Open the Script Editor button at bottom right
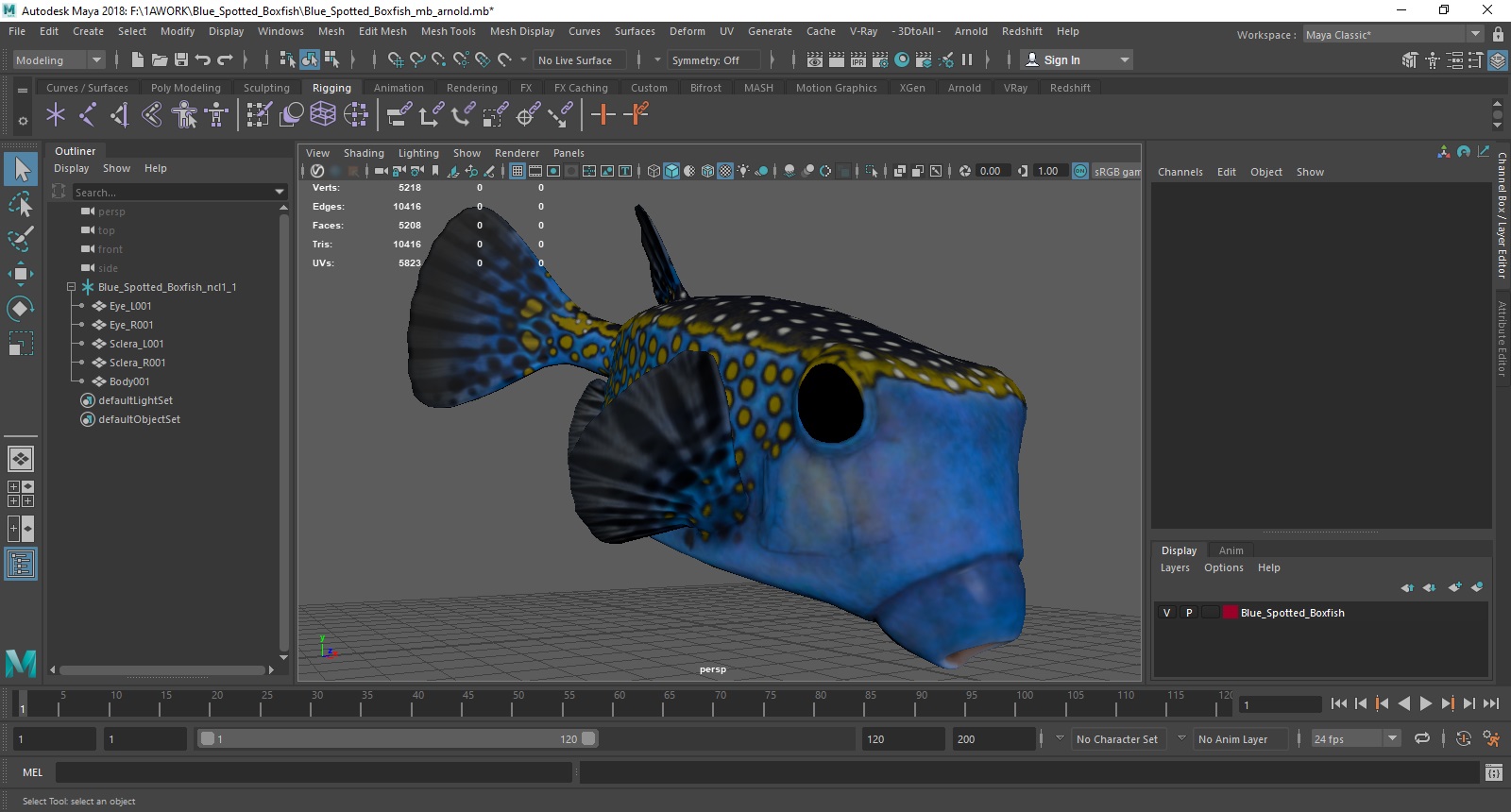 1493,772
